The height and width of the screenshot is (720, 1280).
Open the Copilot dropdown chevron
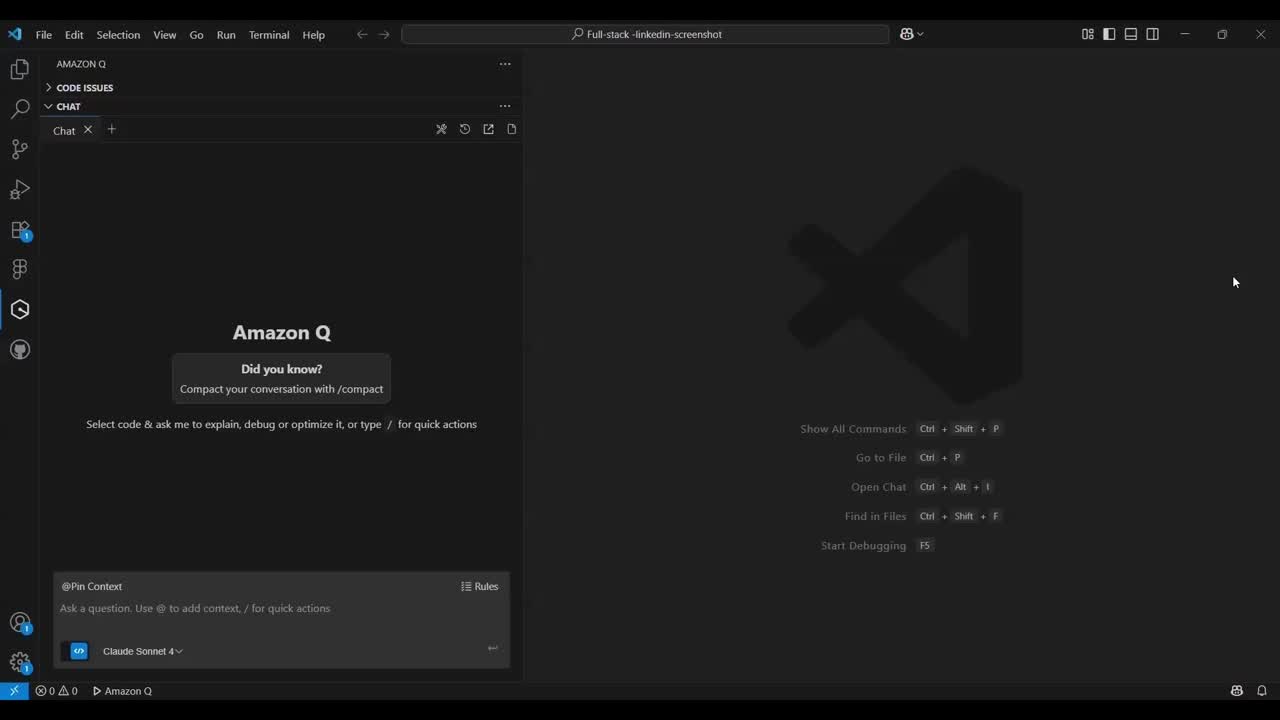tap(920, 34)
